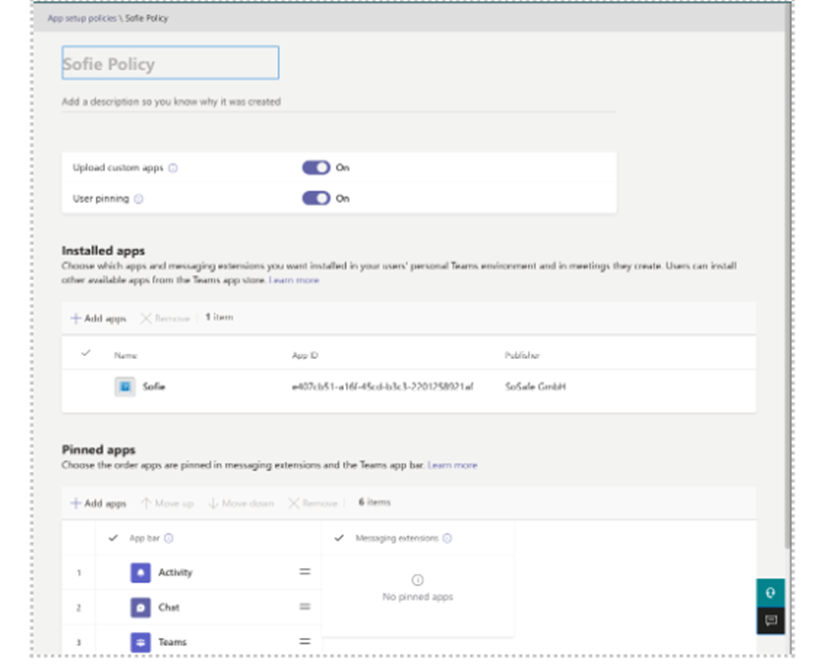Click the info icon beside App bar header
828x666 pixels.
pyautogui.click(x=169, y=538)
